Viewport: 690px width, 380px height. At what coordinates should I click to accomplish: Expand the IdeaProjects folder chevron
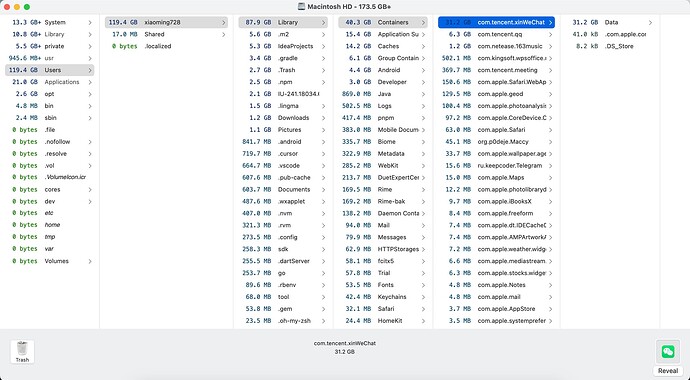[323, 46]
